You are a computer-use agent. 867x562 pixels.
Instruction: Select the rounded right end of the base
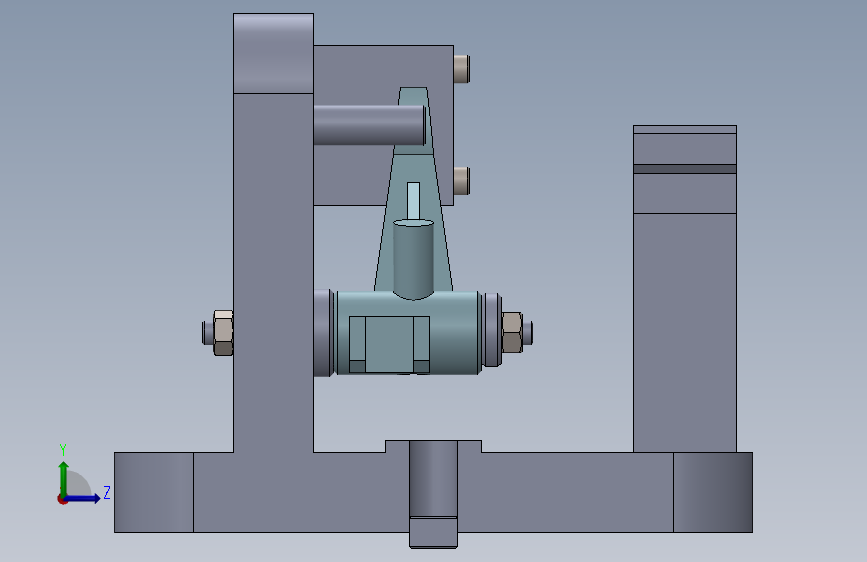[x=713, y=492]
